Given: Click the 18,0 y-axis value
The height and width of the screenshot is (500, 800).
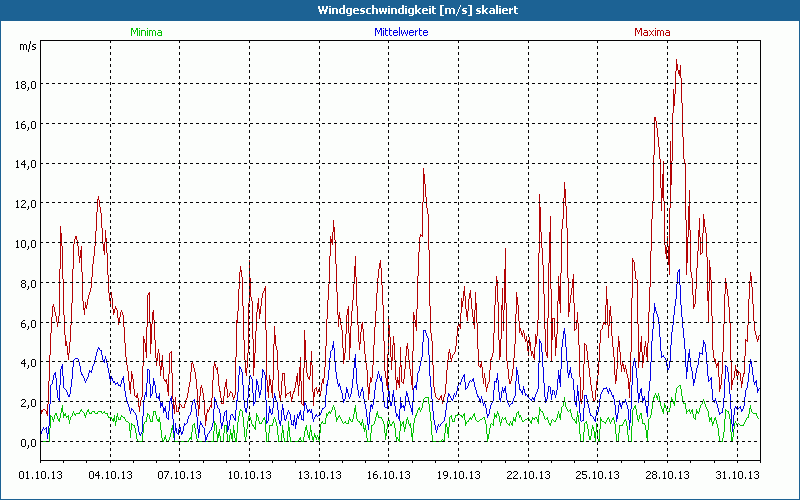Looking at the screenshot, I should 28,84.
